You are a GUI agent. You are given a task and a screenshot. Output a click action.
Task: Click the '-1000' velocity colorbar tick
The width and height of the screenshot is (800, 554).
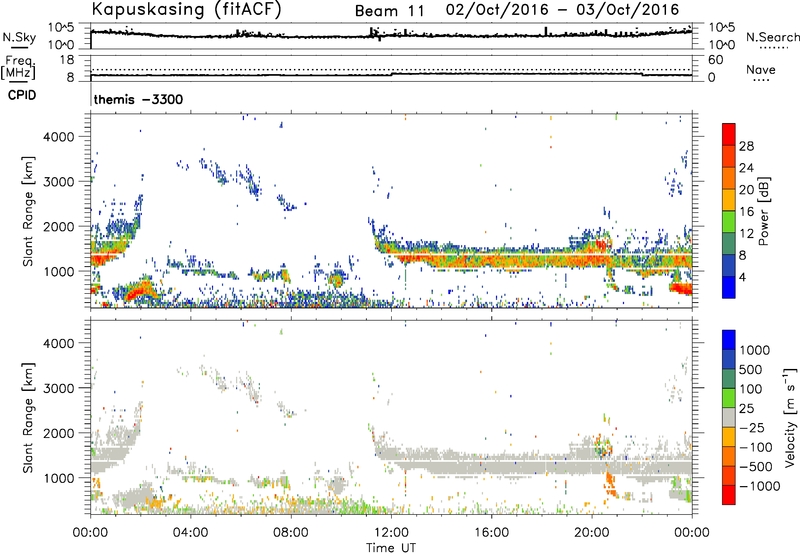click(x=760, y=486)
